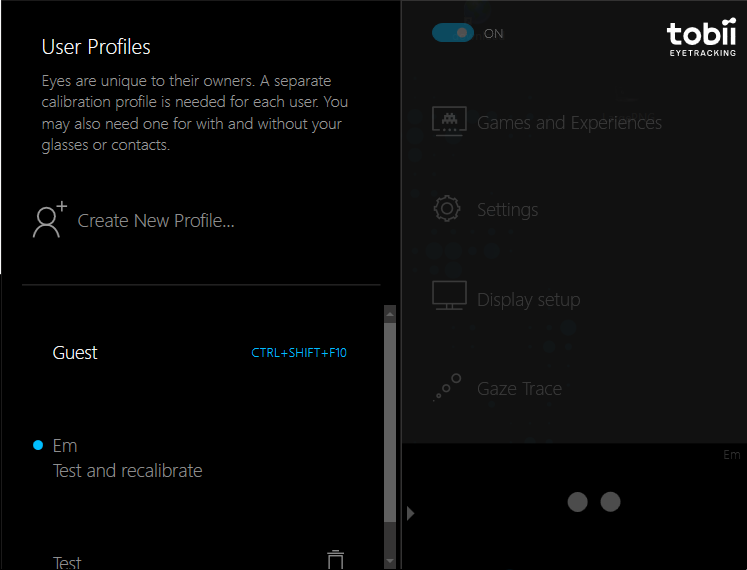Click Create New Profile...
747x570 pixels.
pyautogui.click(x=156, y=221)
